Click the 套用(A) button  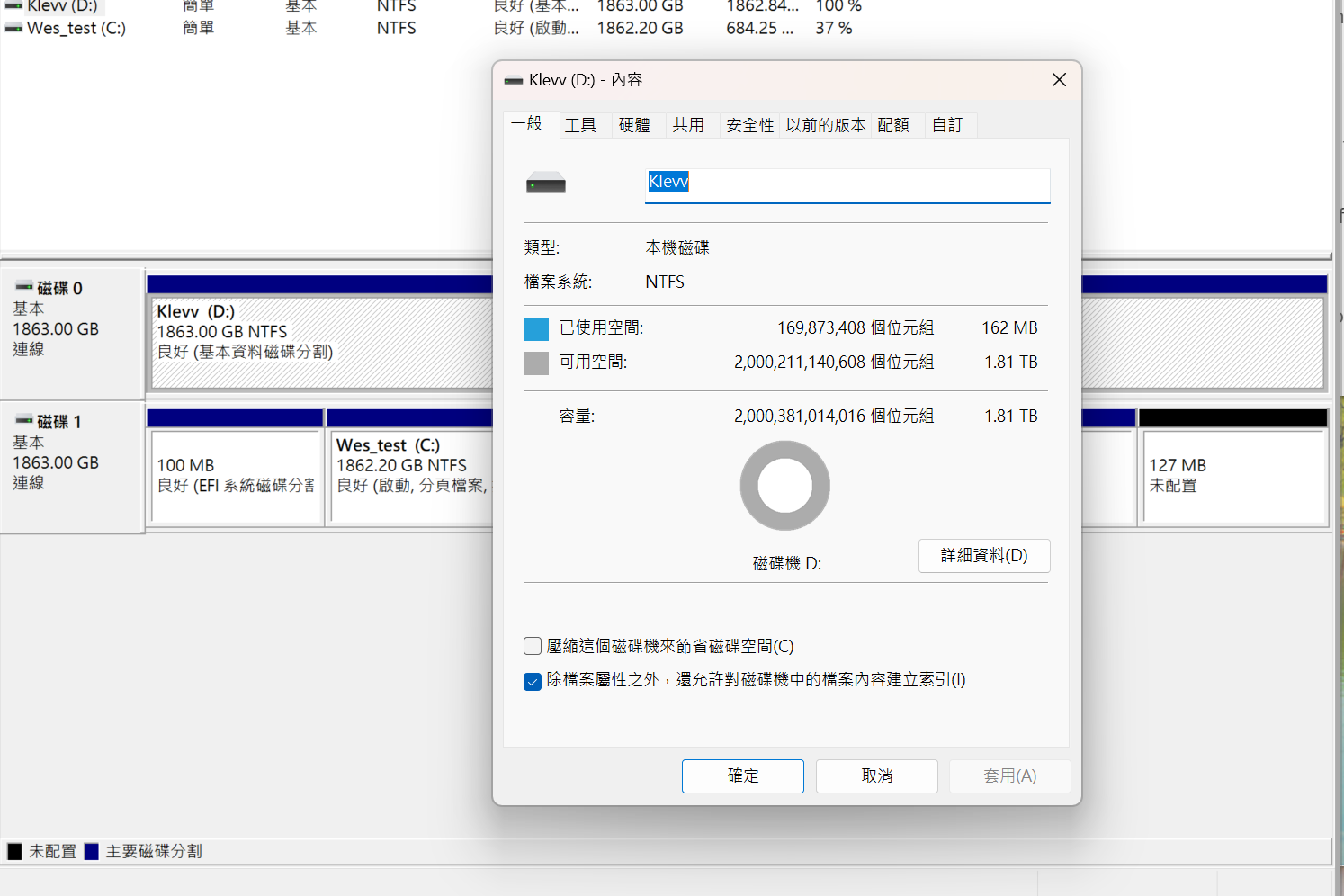click(x=1009, y=775)
